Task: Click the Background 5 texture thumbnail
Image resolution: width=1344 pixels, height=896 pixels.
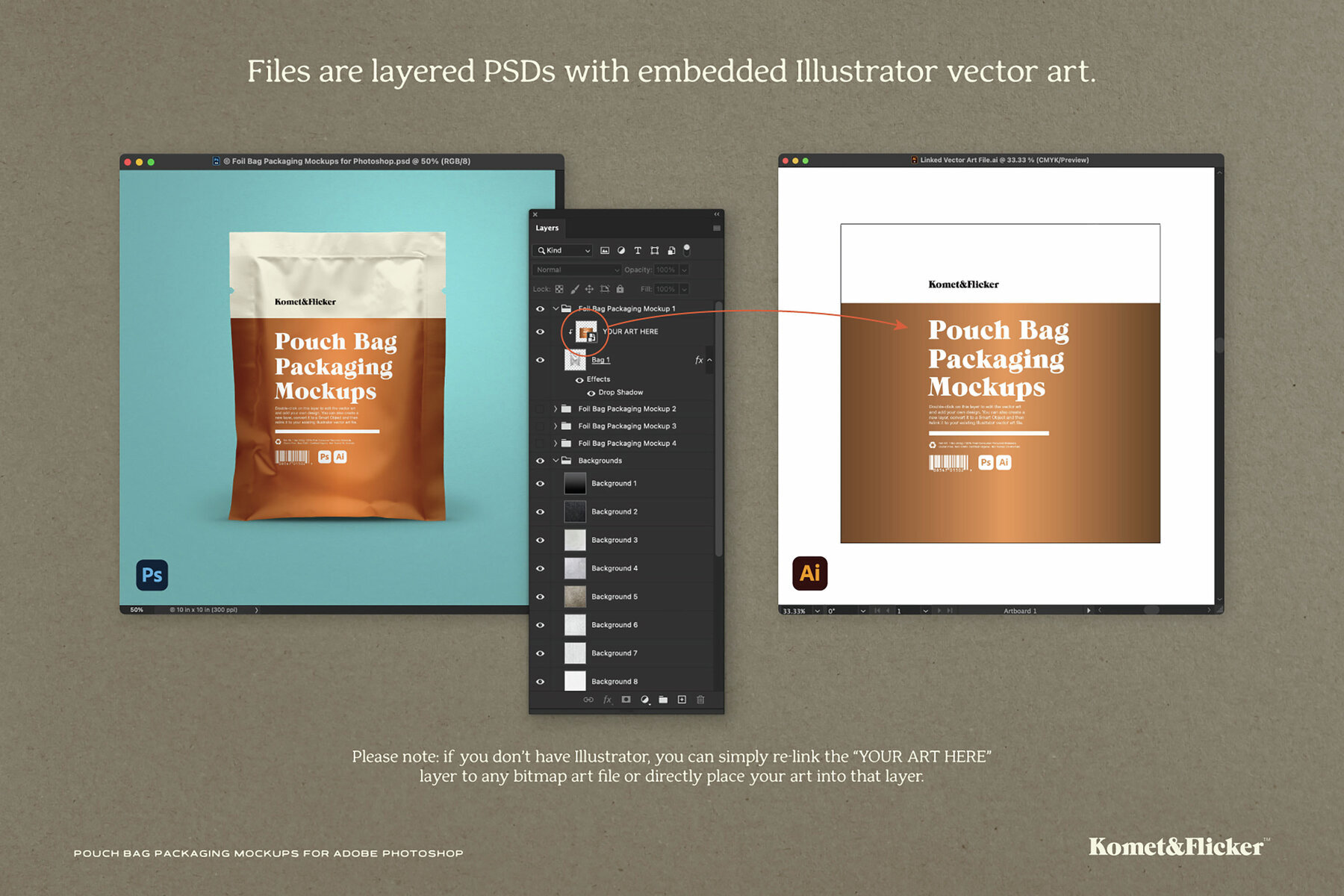Action: click(x=575, y=596)
